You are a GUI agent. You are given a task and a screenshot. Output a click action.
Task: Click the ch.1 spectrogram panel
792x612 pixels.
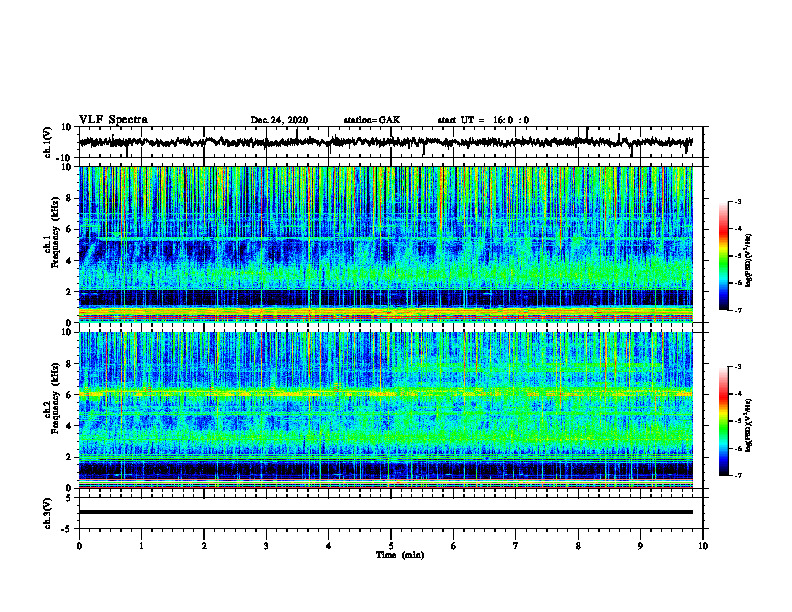pyautogui.click(x=385, y=244)
